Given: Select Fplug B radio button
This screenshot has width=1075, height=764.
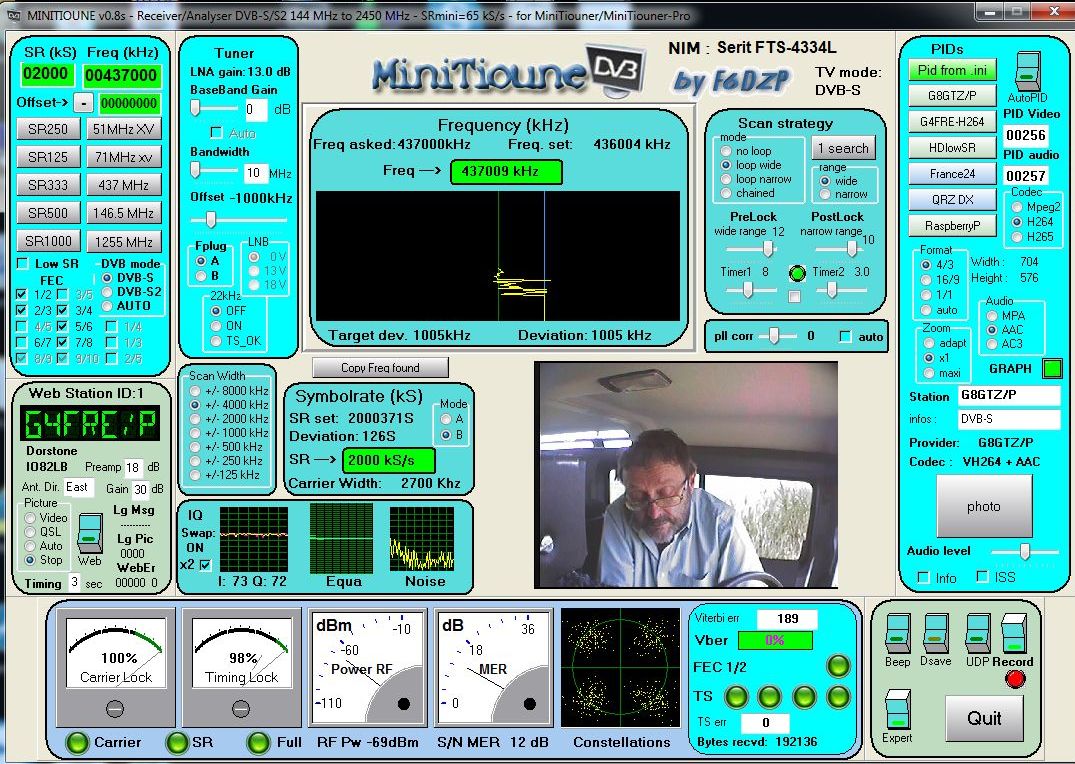Looking at the screenshot, I should tap(201, 276).
